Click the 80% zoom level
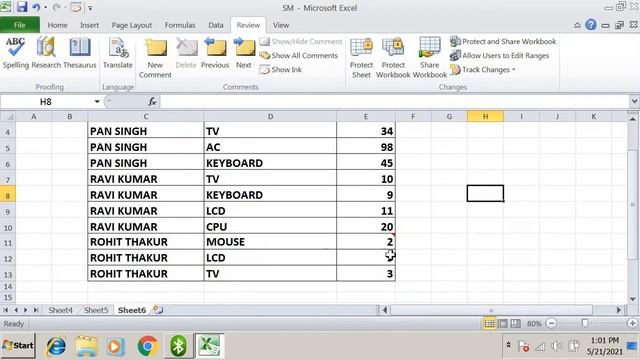Viewport: 640px width, 360px height. coord(534,324)
